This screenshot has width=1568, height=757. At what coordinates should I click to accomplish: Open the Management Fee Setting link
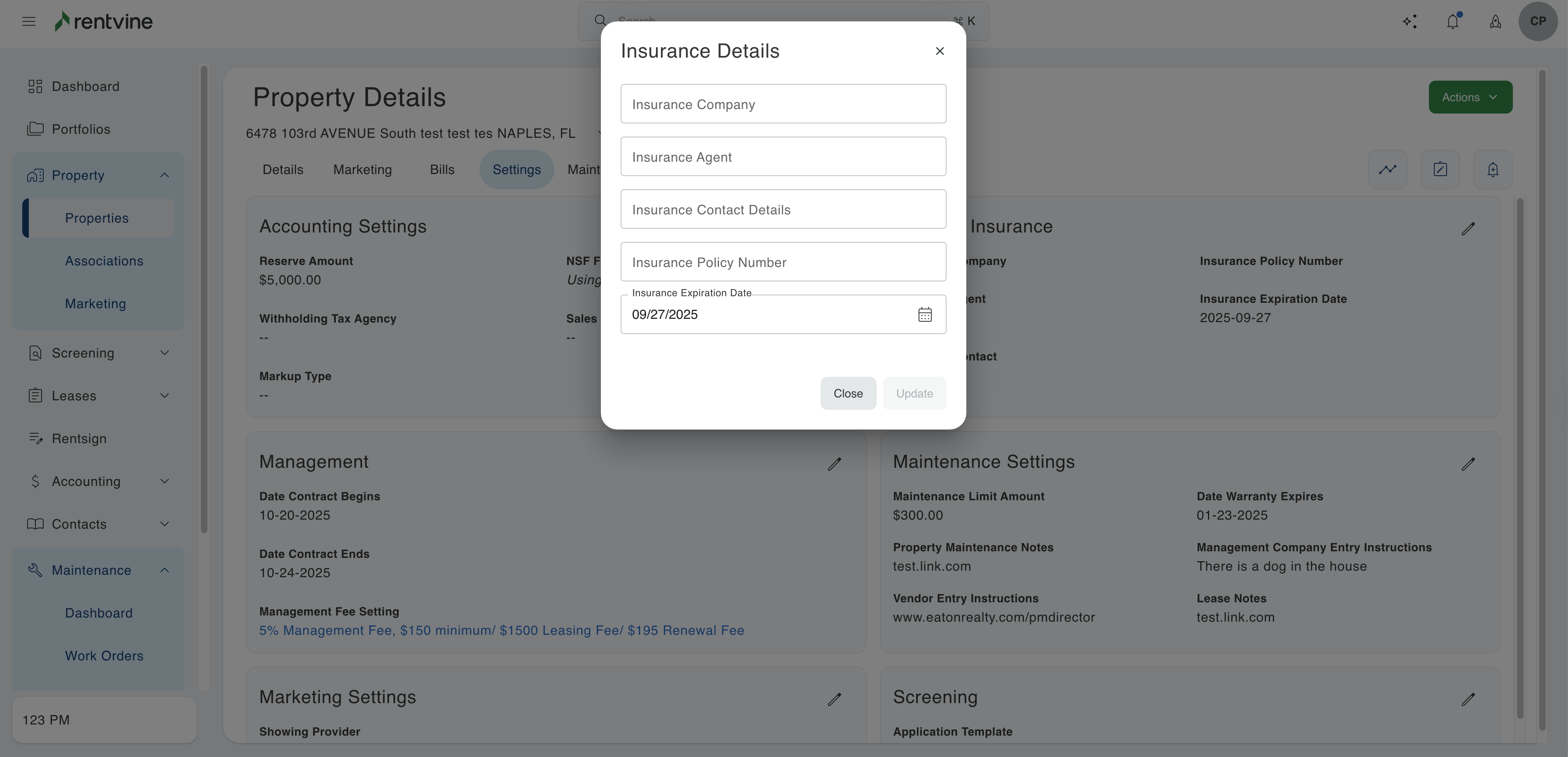click(501, 630)
